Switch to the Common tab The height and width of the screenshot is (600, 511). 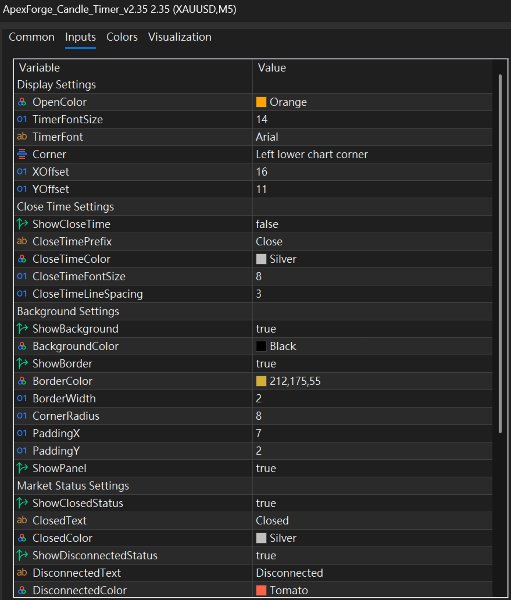[x=31, y=37]
